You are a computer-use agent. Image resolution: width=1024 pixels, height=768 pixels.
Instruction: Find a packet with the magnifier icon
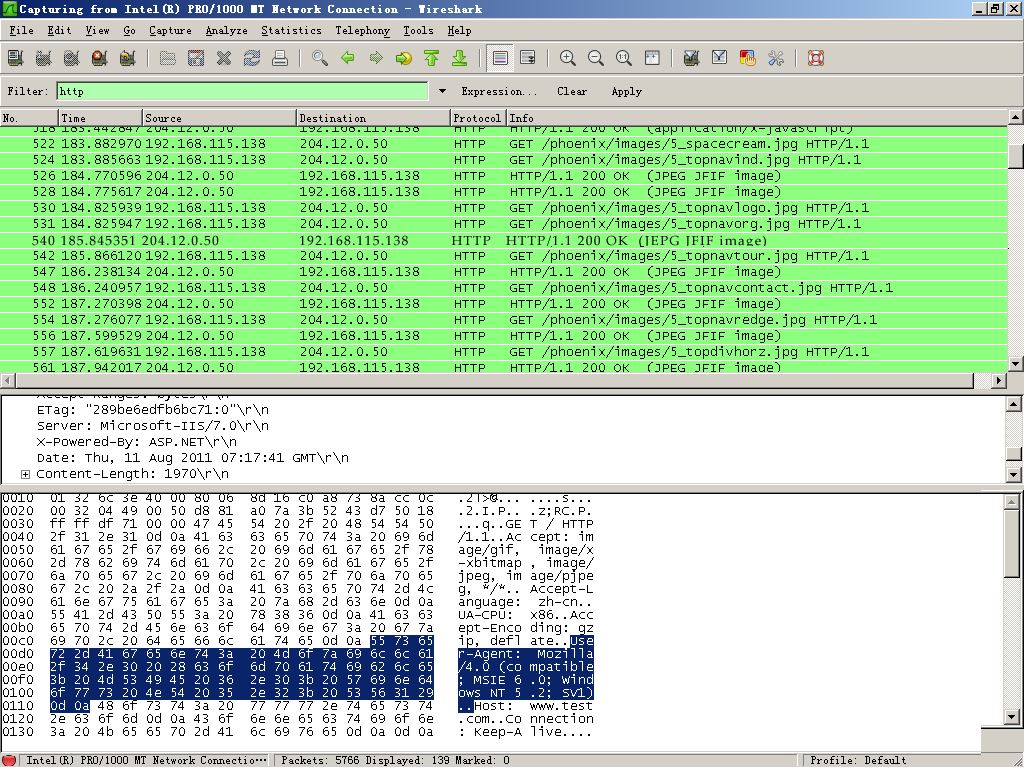(320, 58)
